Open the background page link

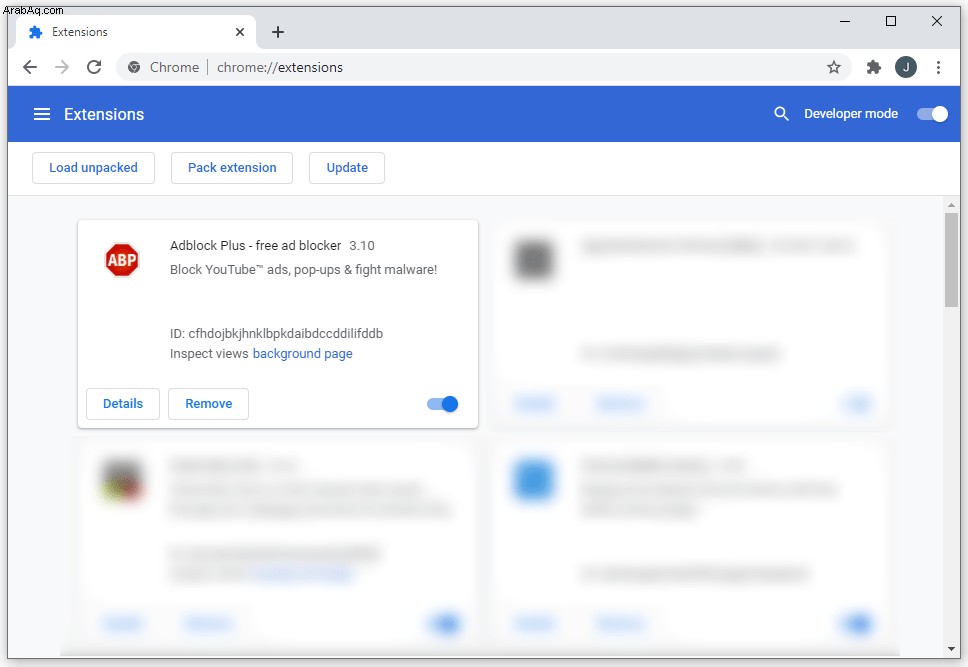[302, 354]
